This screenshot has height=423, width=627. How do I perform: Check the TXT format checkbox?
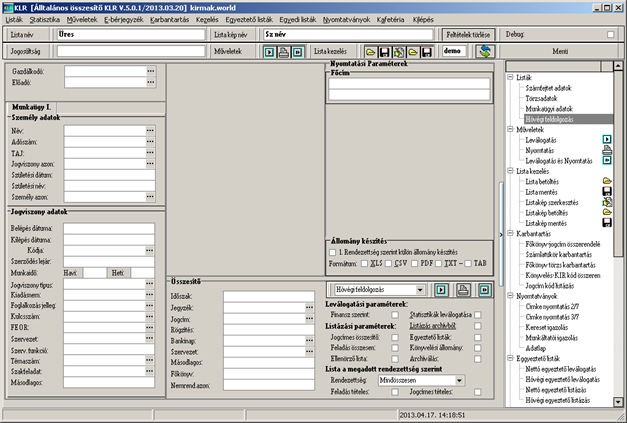pyautogui.click(x=439, y=263)
